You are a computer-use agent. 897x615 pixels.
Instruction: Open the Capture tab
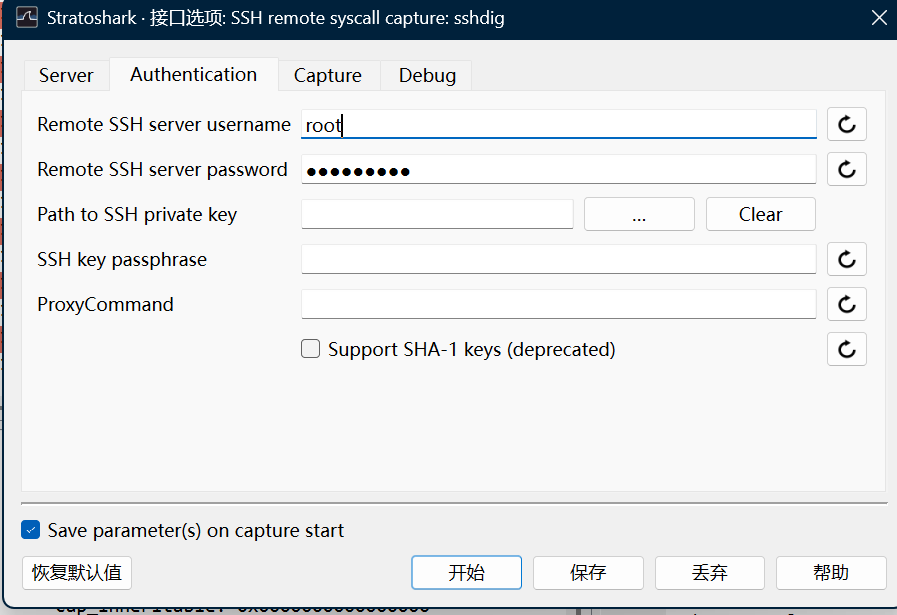click(328, 76)
